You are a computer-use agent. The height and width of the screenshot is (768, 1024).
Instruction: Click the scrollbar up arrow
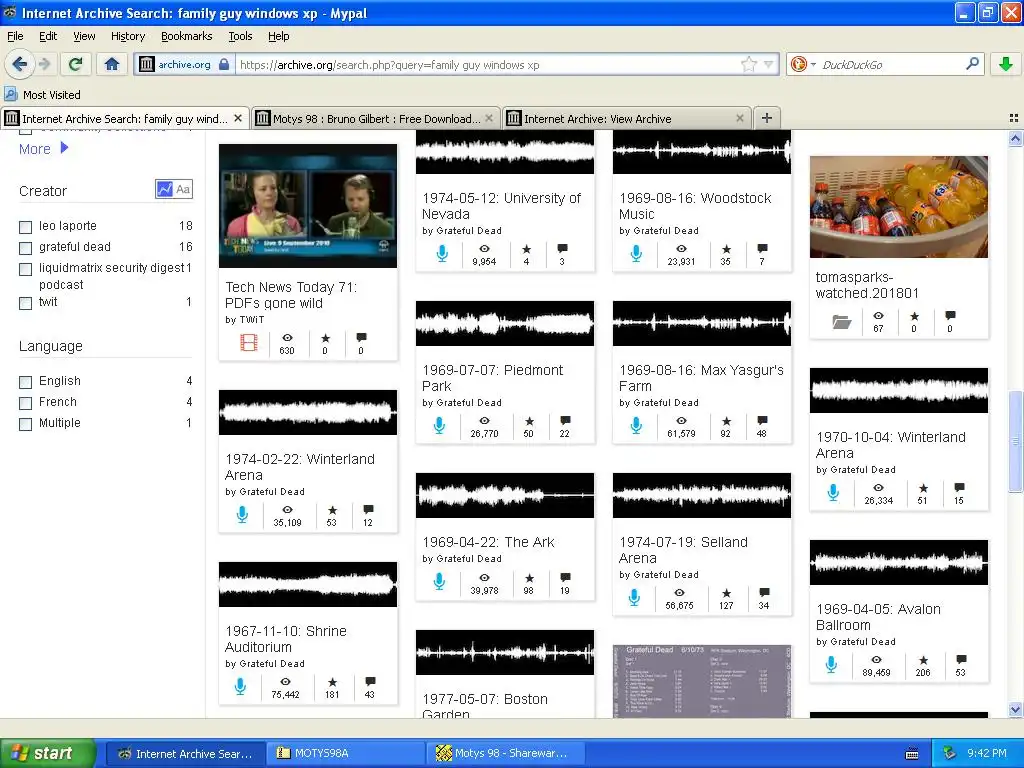coord(1015,138)
